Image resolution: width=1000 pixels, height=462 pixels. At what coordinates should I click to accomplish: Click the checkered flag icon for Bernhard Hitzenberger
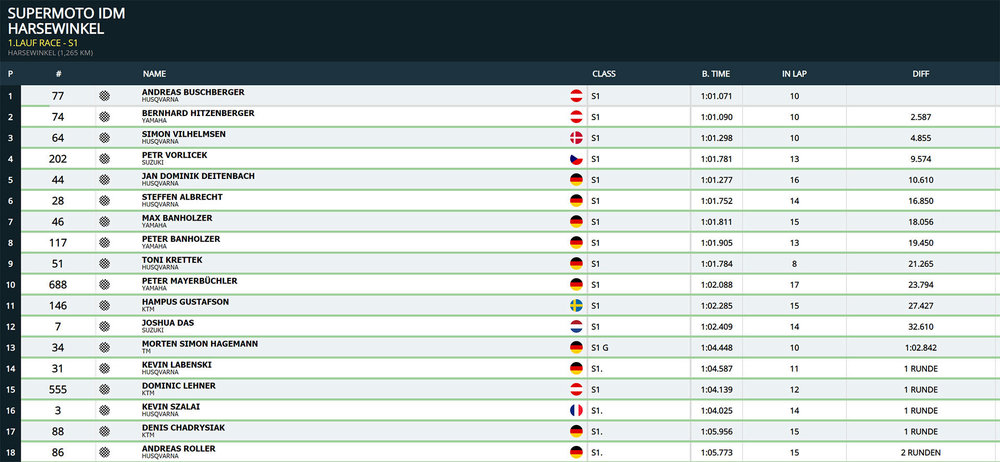[x=105, y=117]
